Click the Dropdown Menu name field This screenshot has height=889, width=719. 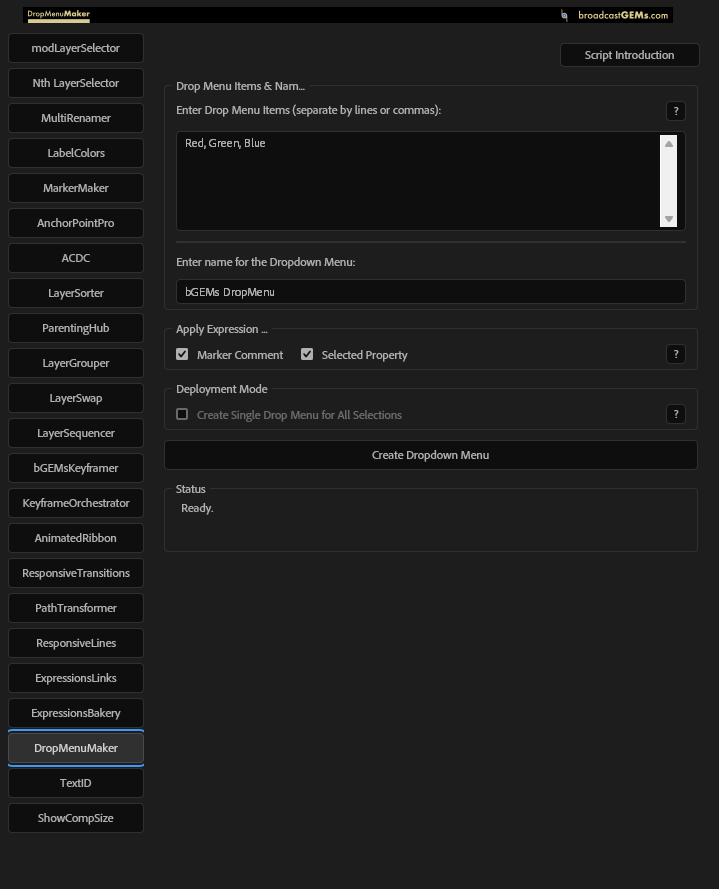click(x=430, y=291)
